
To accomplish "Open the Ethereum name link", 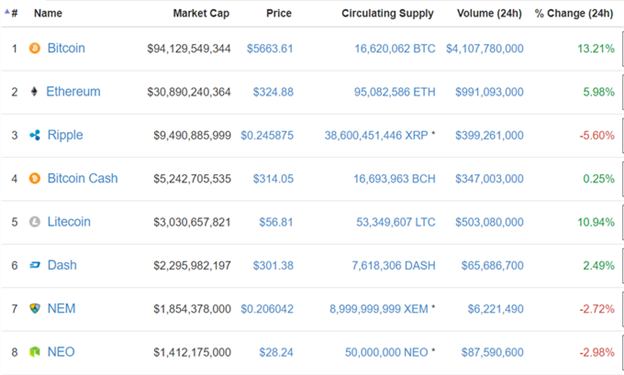I will (x=73, y=92).
